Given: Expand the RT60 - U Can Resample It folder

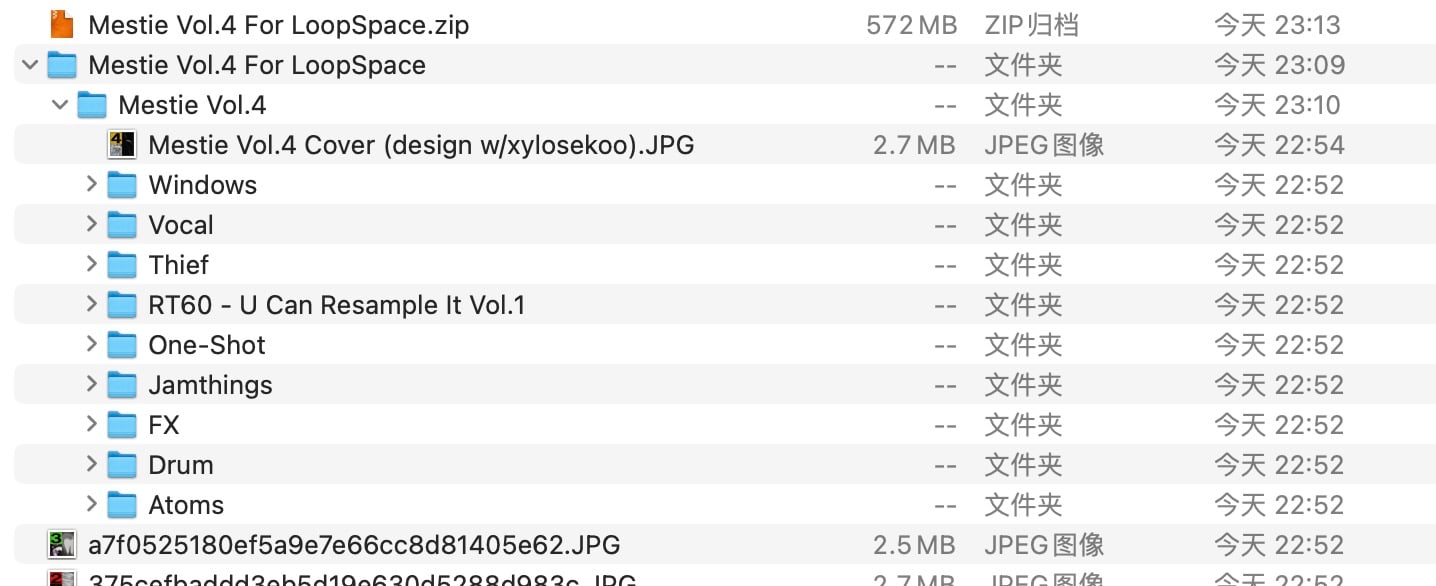Looking at the screenshot, I should (x=91, y=304).
